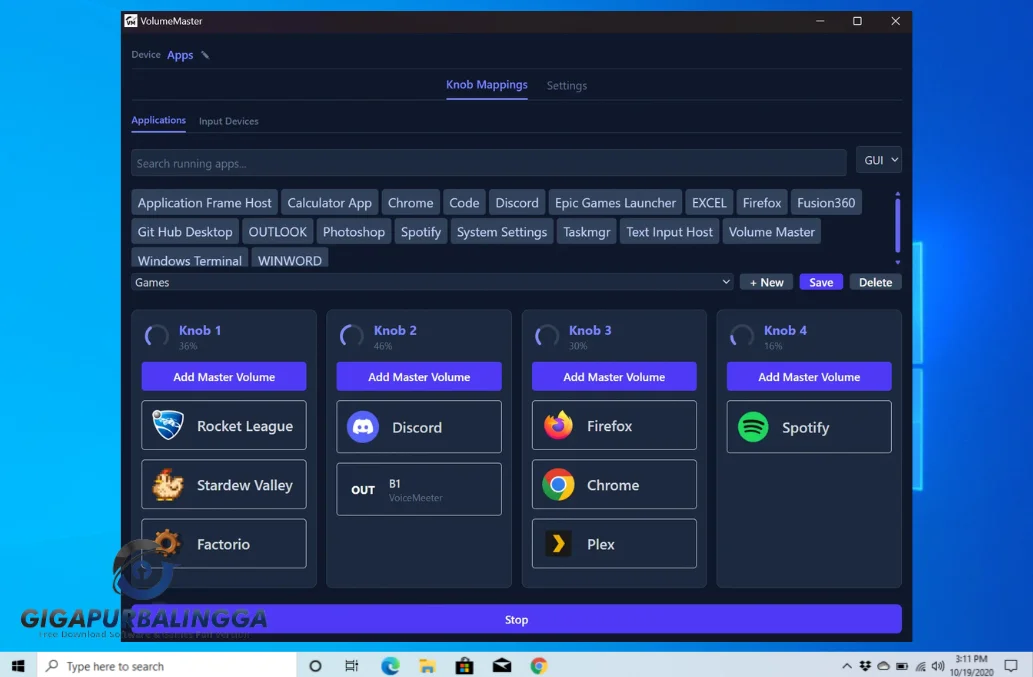Click the Stop button
Image resolution: width=1033 pixels, height=677 pixels.
(516, 620)
